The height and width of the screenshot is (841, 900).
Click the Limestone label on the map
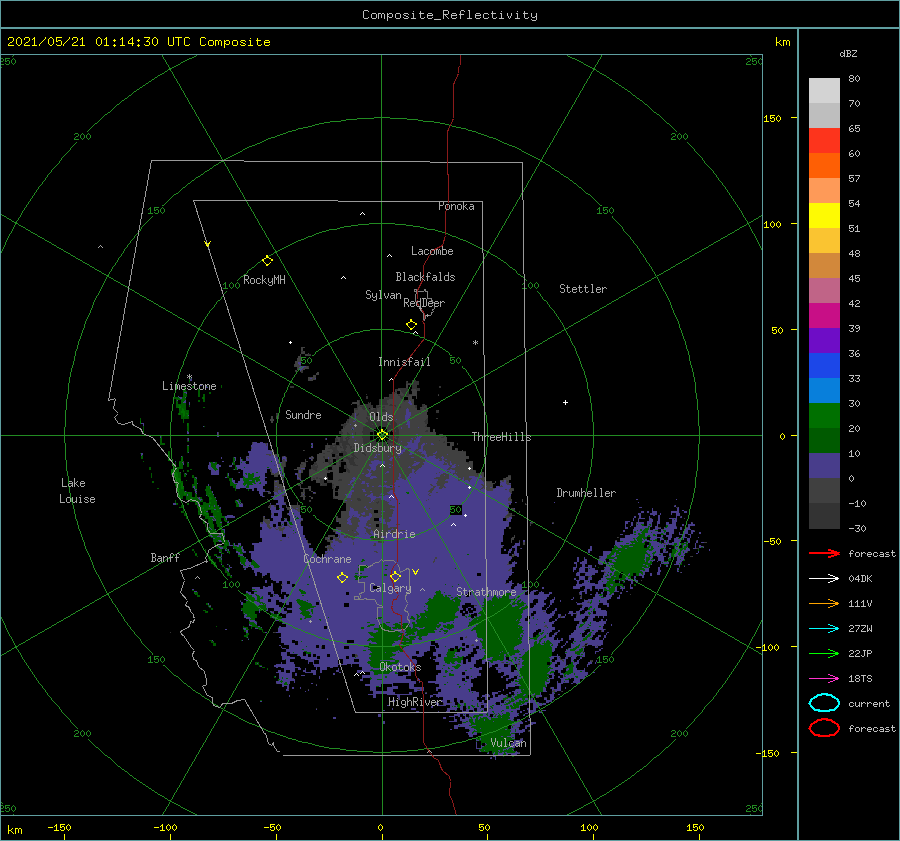click(x=189, y=386)
